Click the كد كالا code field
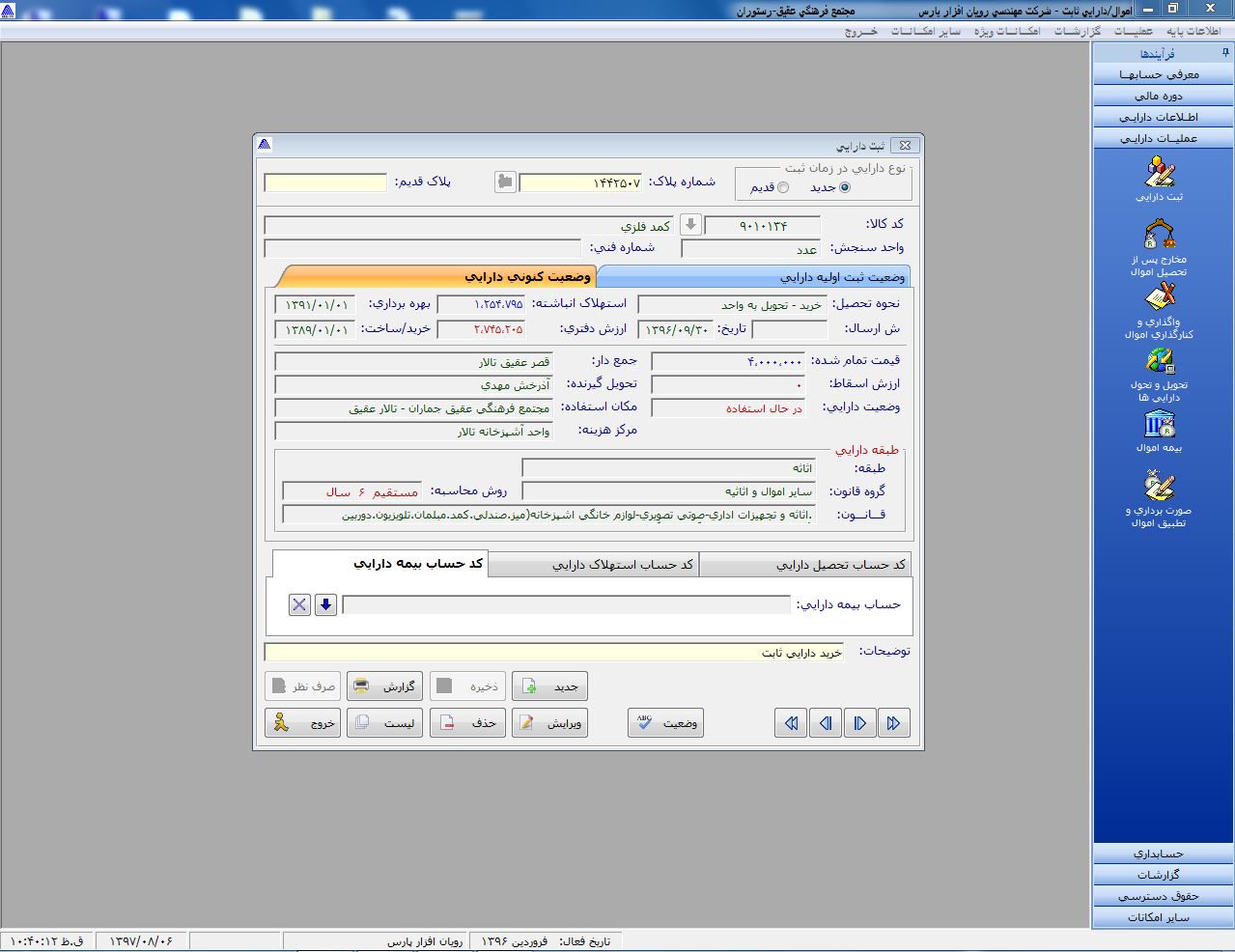The image size is (1235, 952). coord(763,226)
